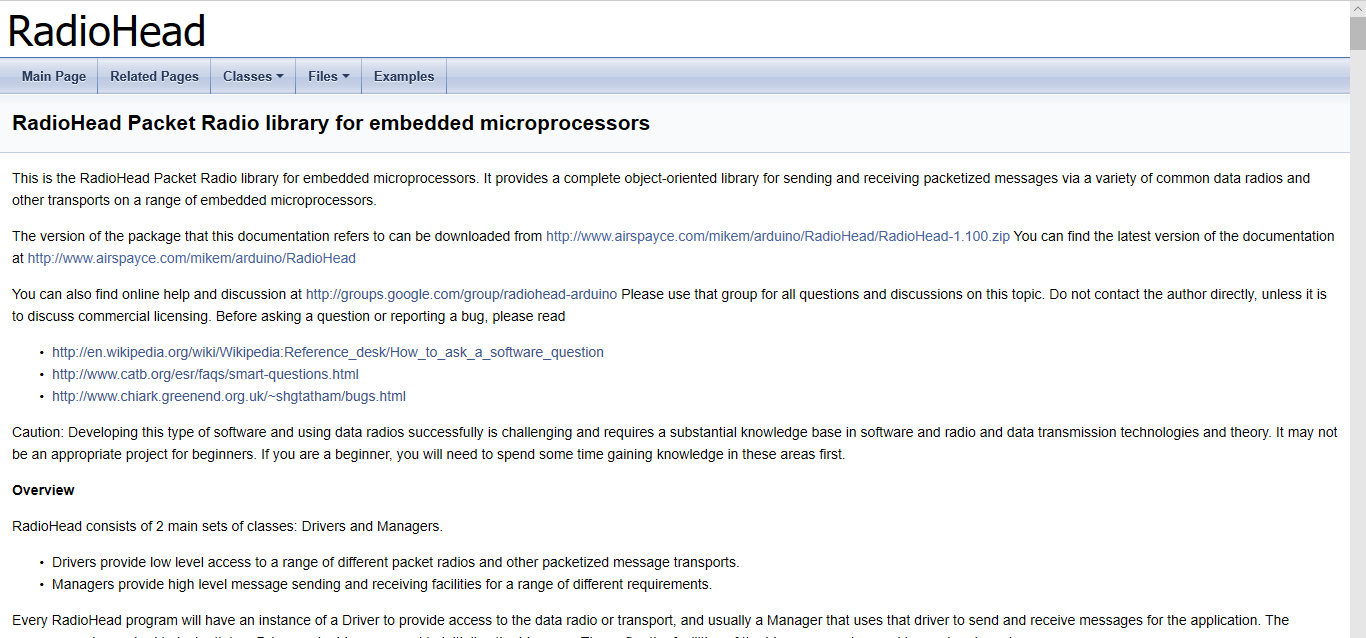This screenshot has width=1366, height=638.
Task: Click the Files dropdown arrow
Action: pyautogui.click(x=346, y=76)
